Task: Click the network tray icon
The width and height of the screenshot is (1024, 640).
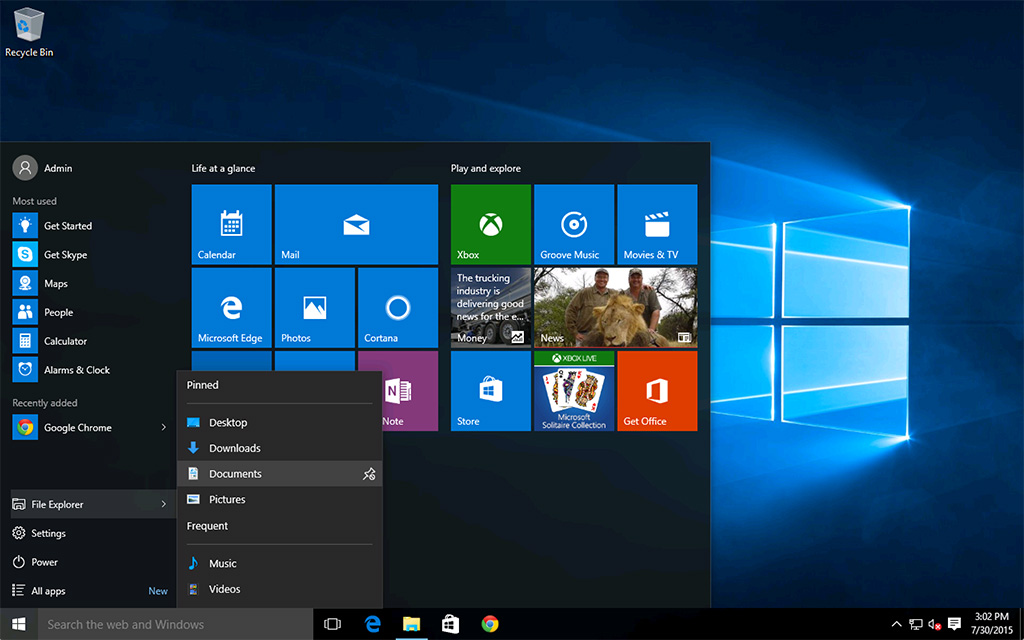Action: (x=916, y=624)
